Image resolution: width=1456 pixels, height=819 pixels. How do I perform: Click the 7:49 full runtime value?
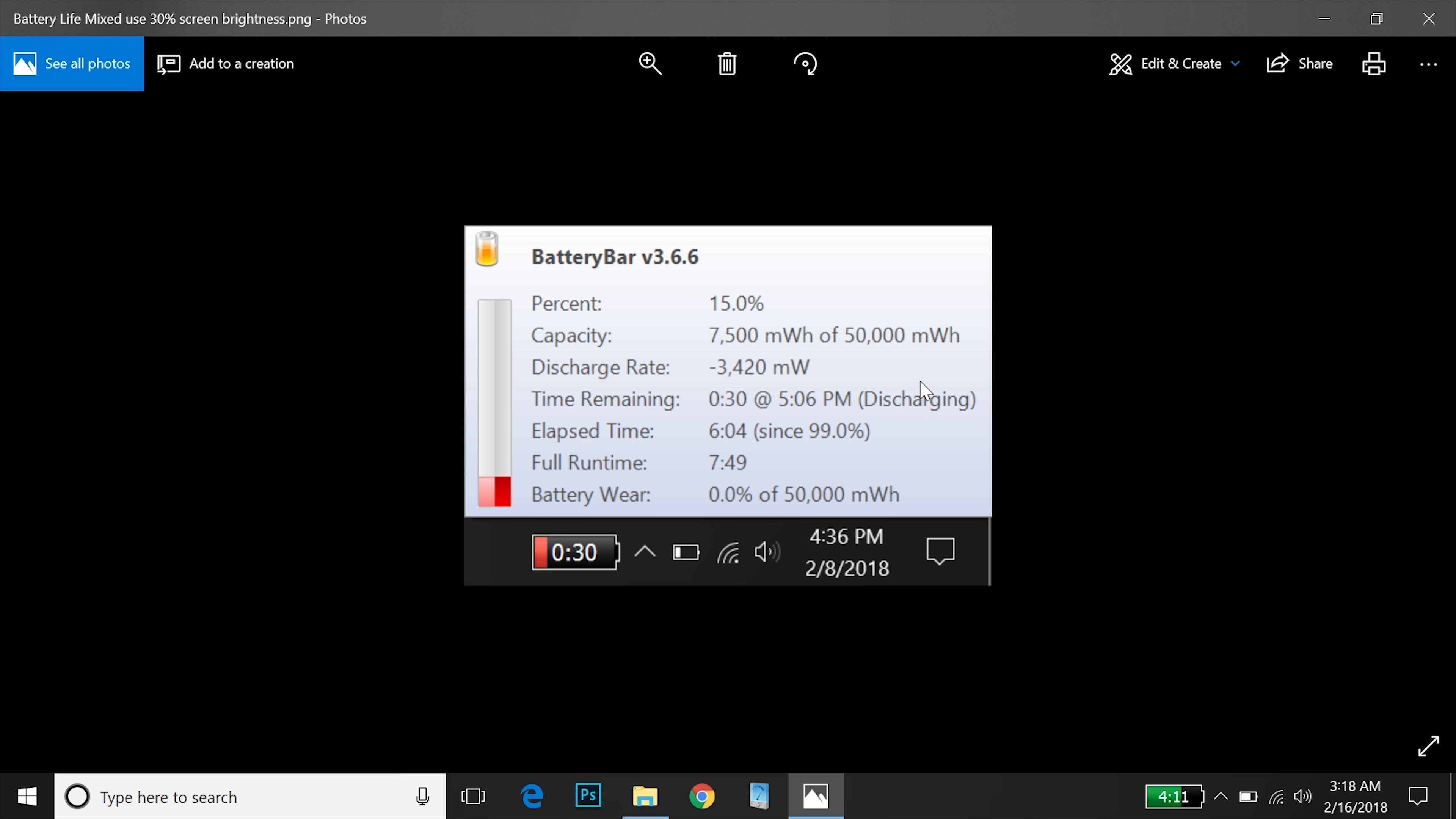(x=728, y=463)
